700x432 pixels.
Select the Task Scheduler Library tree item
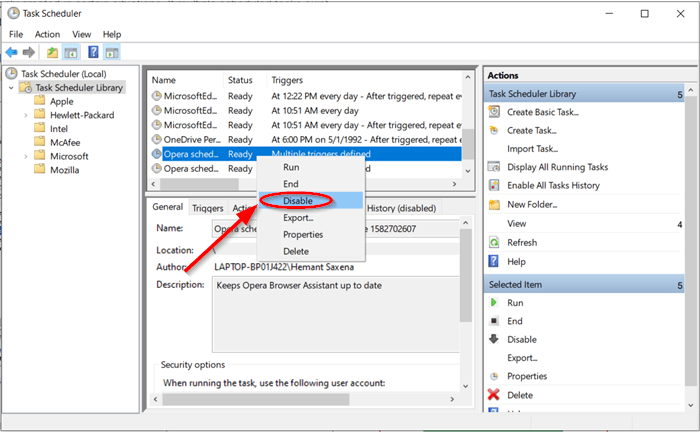79,87
